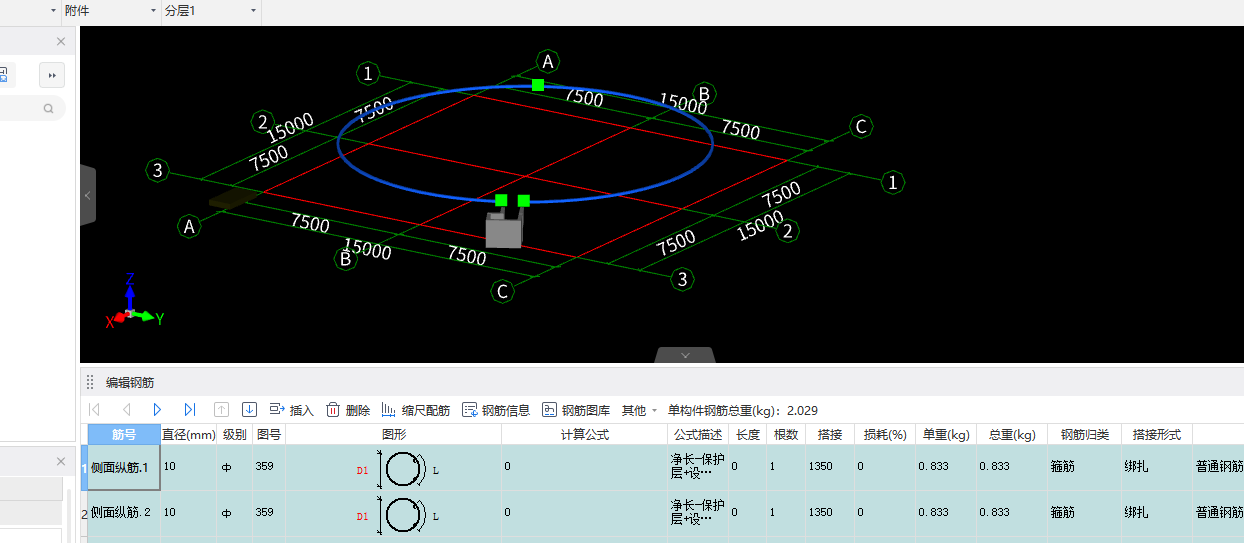Select the 单重(kg) column header
Viewport: 1244px width, 543px height.
click(946, 434)
